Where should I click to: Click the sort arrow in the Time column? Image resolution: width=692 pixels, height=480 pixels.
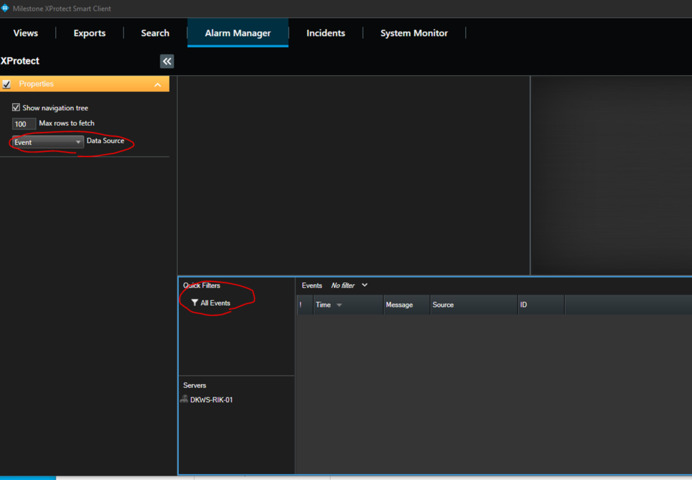point(339,305)
